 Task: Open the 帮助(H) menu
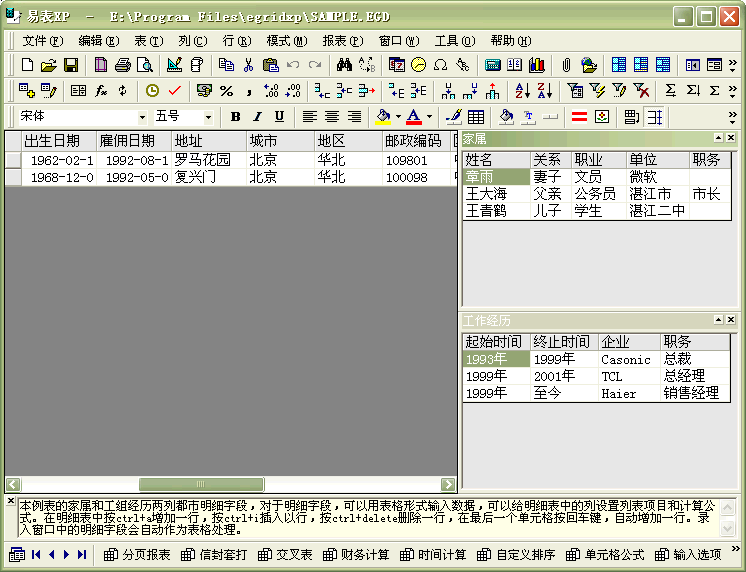pyautogui.click(x=510, y=41)
